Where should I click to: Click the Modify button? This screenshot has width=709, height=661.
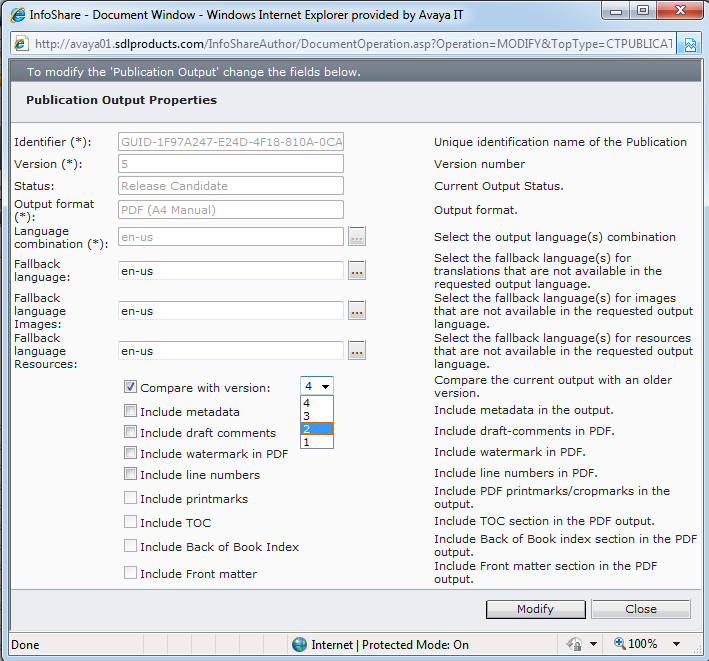click(x=535, y=609)
